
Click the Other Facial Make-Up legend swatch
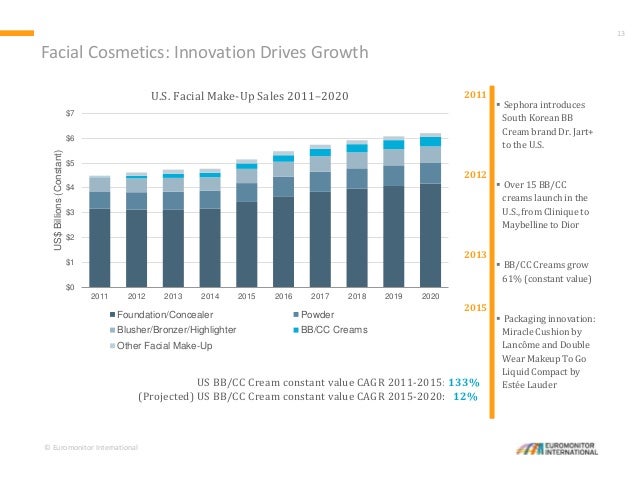[x=113, y=346]
